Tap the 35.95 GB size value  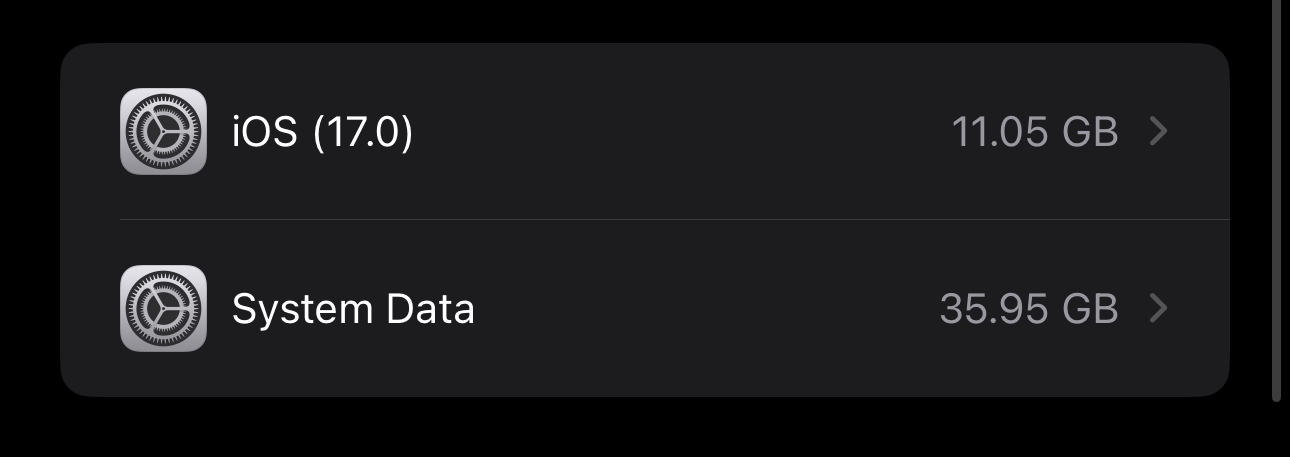click(x=1028, y=309)
